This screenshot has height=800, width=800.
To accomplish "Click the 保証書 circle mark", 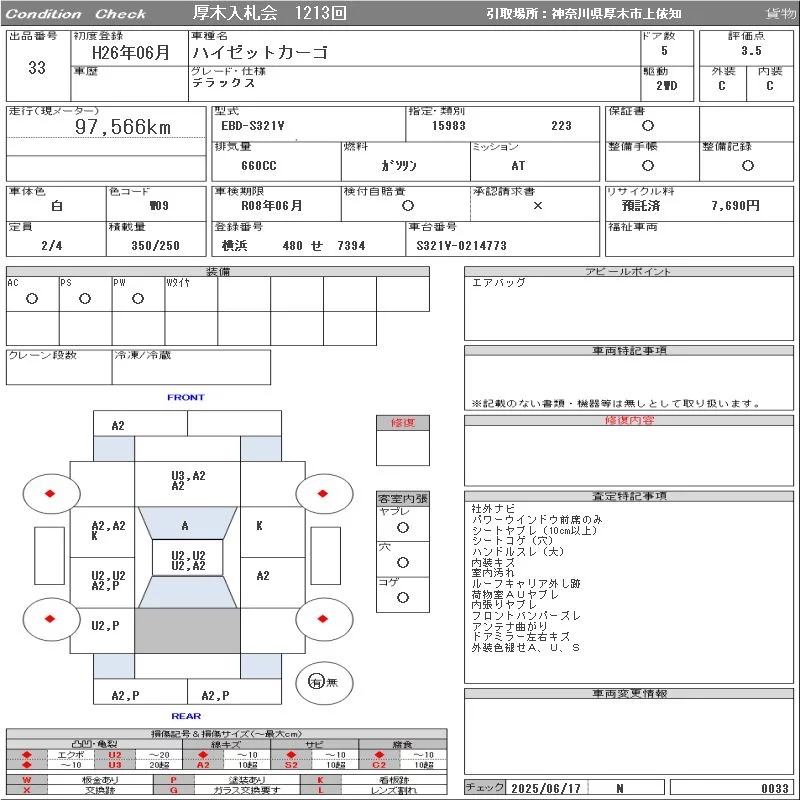I will (x=647, y=126).
